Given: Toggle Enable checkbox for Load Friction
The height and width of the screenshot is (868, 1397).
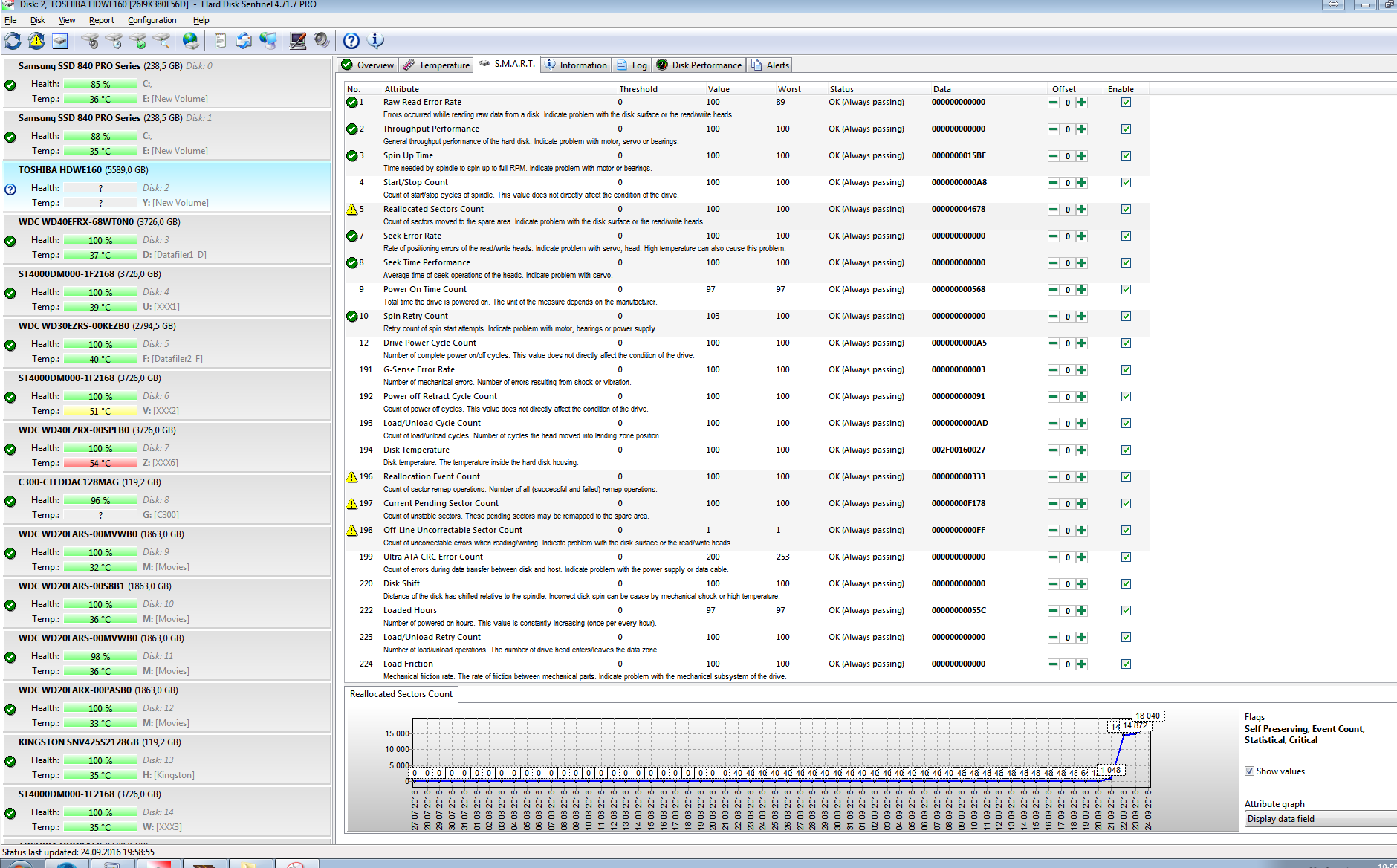Looking at the screenshot, I should 1126,664.
